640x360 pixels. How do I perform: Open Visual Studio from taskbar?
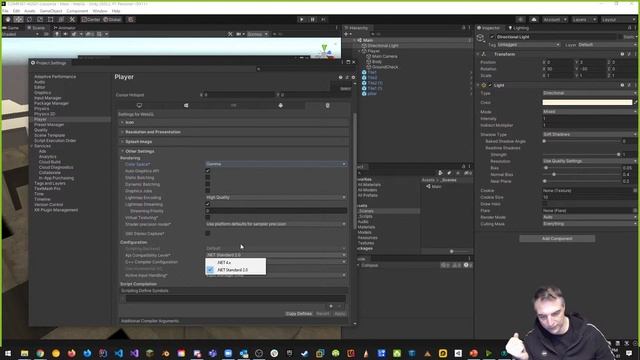pos(134,353)
